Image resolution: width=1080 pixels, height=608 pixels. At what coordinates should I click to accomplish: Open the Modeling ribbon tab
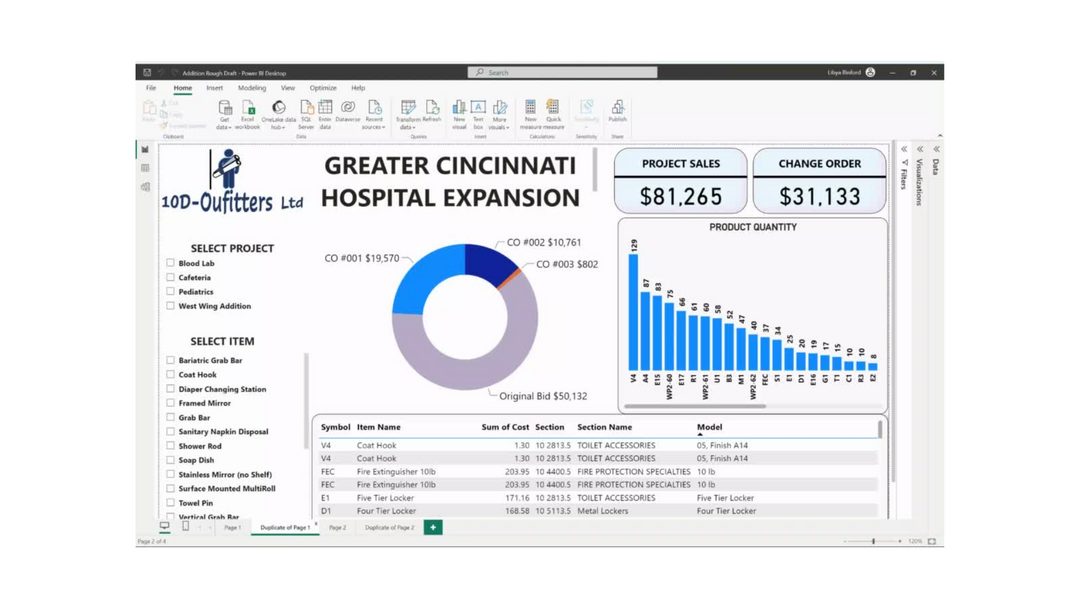point(251,88)
